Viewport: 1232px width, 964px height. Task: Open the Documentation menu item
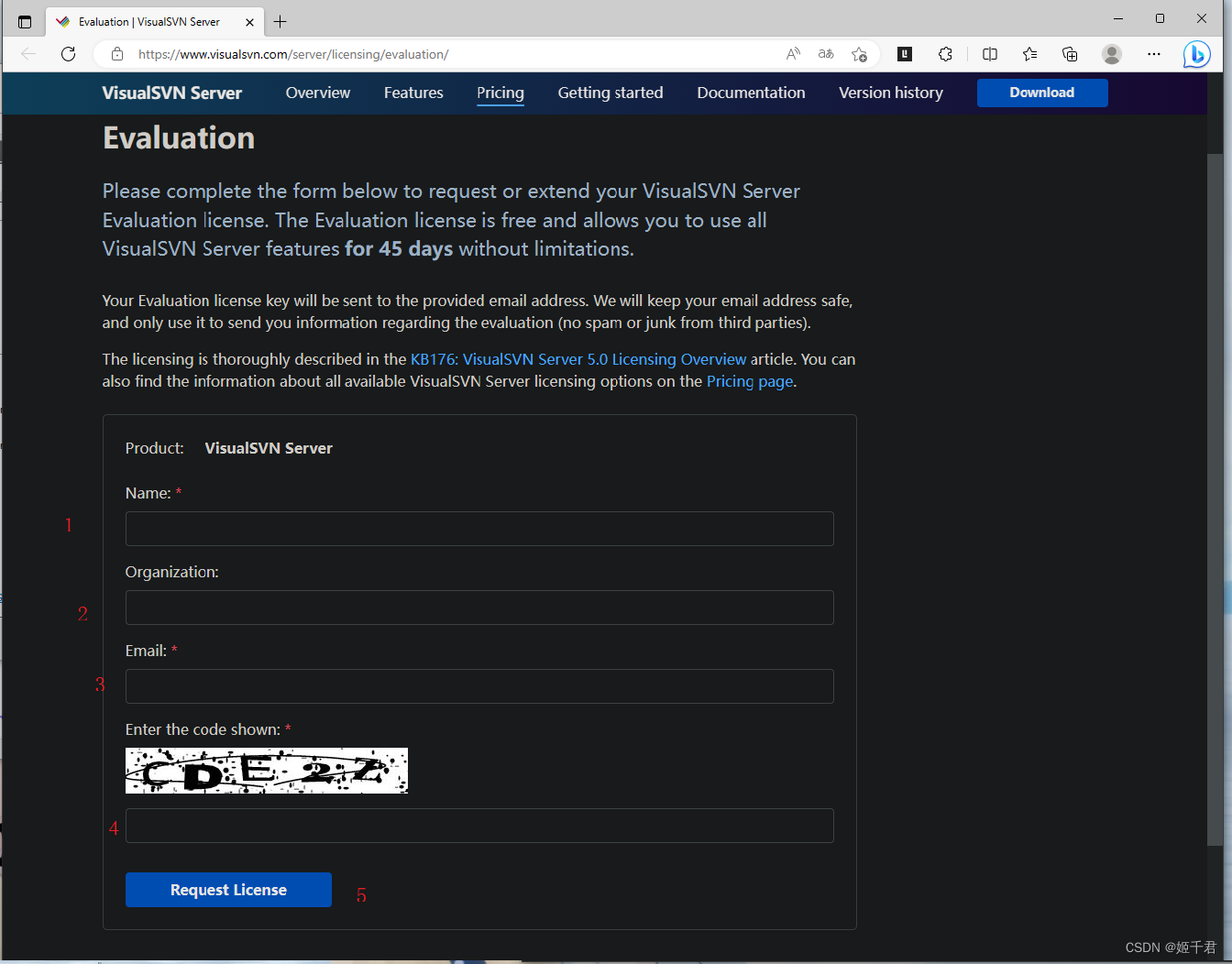(751, 93)
